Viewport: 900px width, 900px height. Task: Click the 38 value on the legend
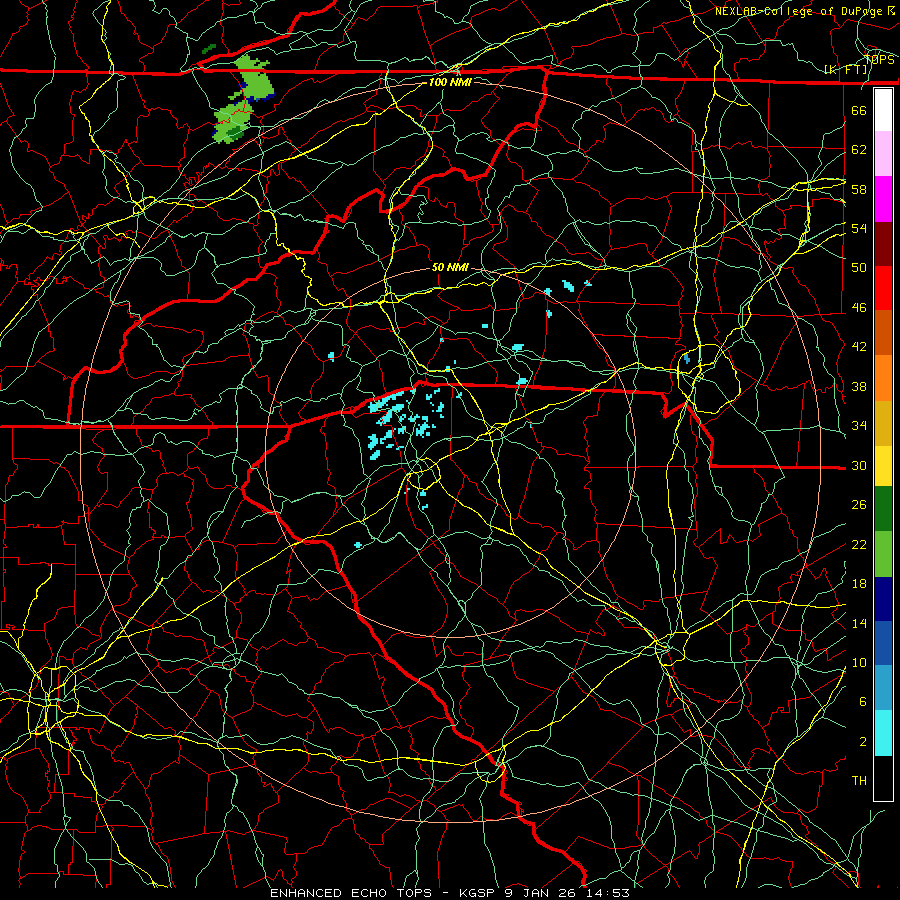(x=859, y=386)
